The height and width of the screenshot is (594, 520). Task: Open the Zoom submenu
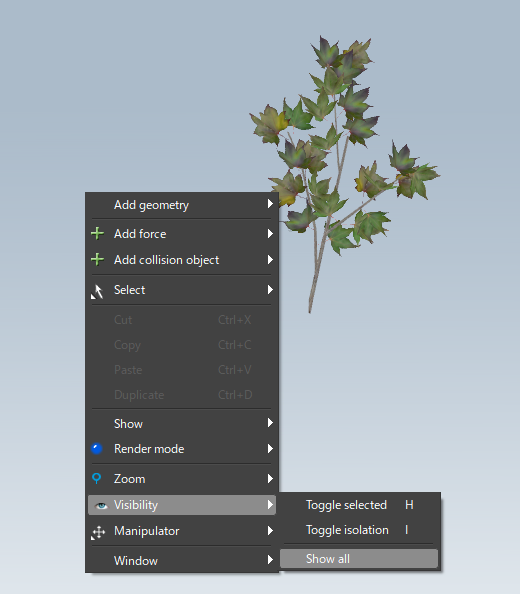click(182, 479)
